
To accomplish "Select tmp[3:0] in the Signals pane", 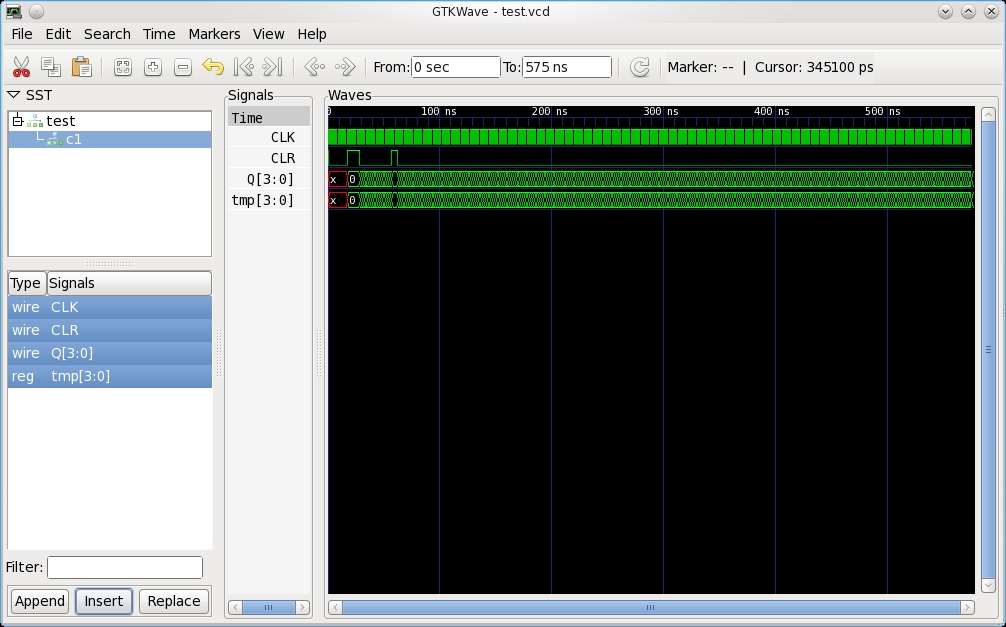I will coord(269,200).
